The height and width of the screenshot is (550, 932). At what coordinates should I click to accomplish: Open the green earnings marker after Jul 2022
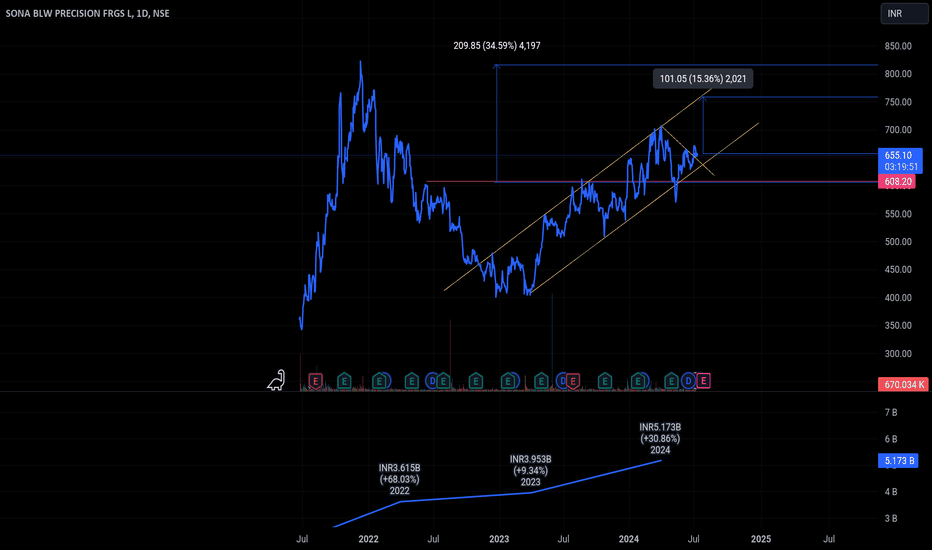click(443, 381)
